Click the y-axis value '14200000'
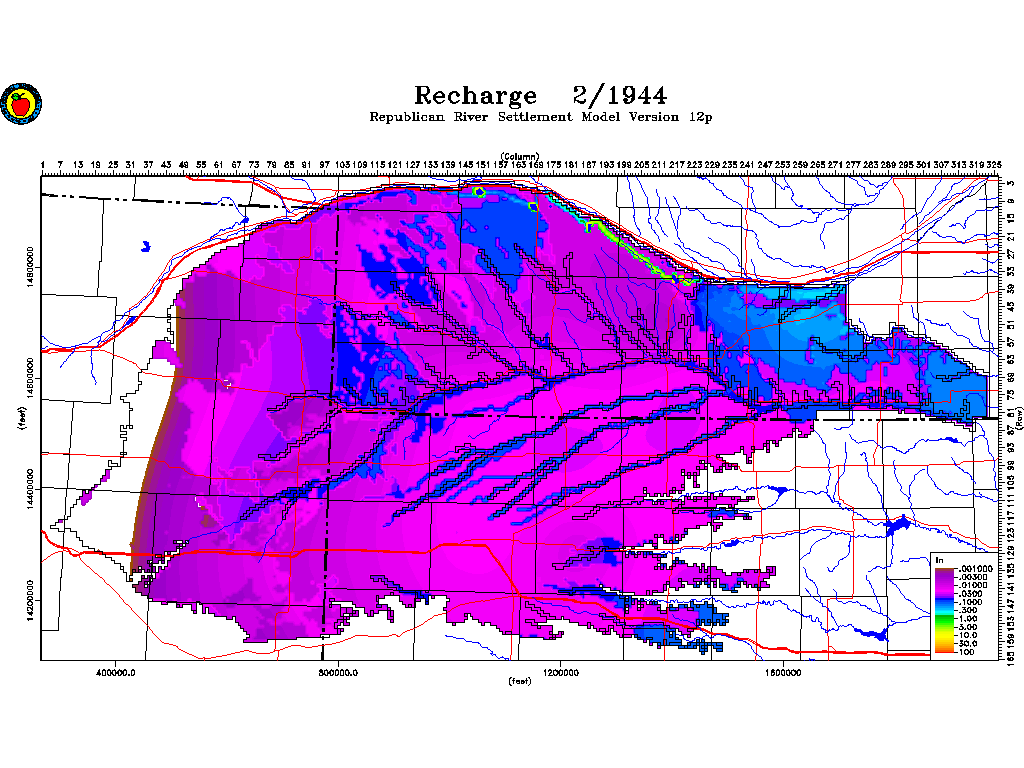Screen dimensions: 1024x768 pos(30,601)
